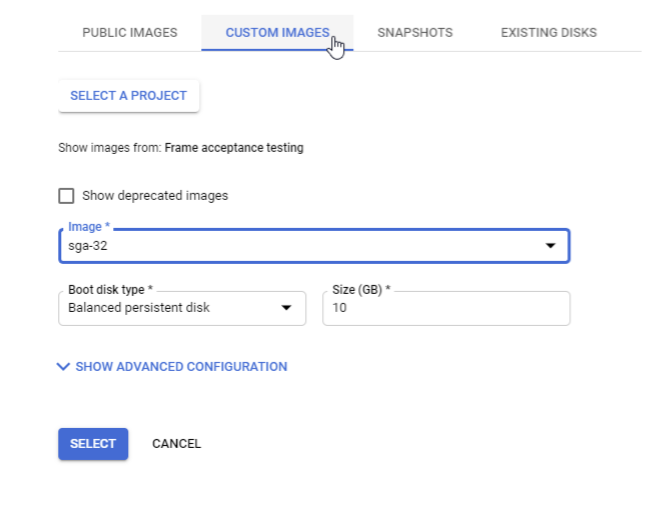Click the Select a Project button

[x=128, y=96]
